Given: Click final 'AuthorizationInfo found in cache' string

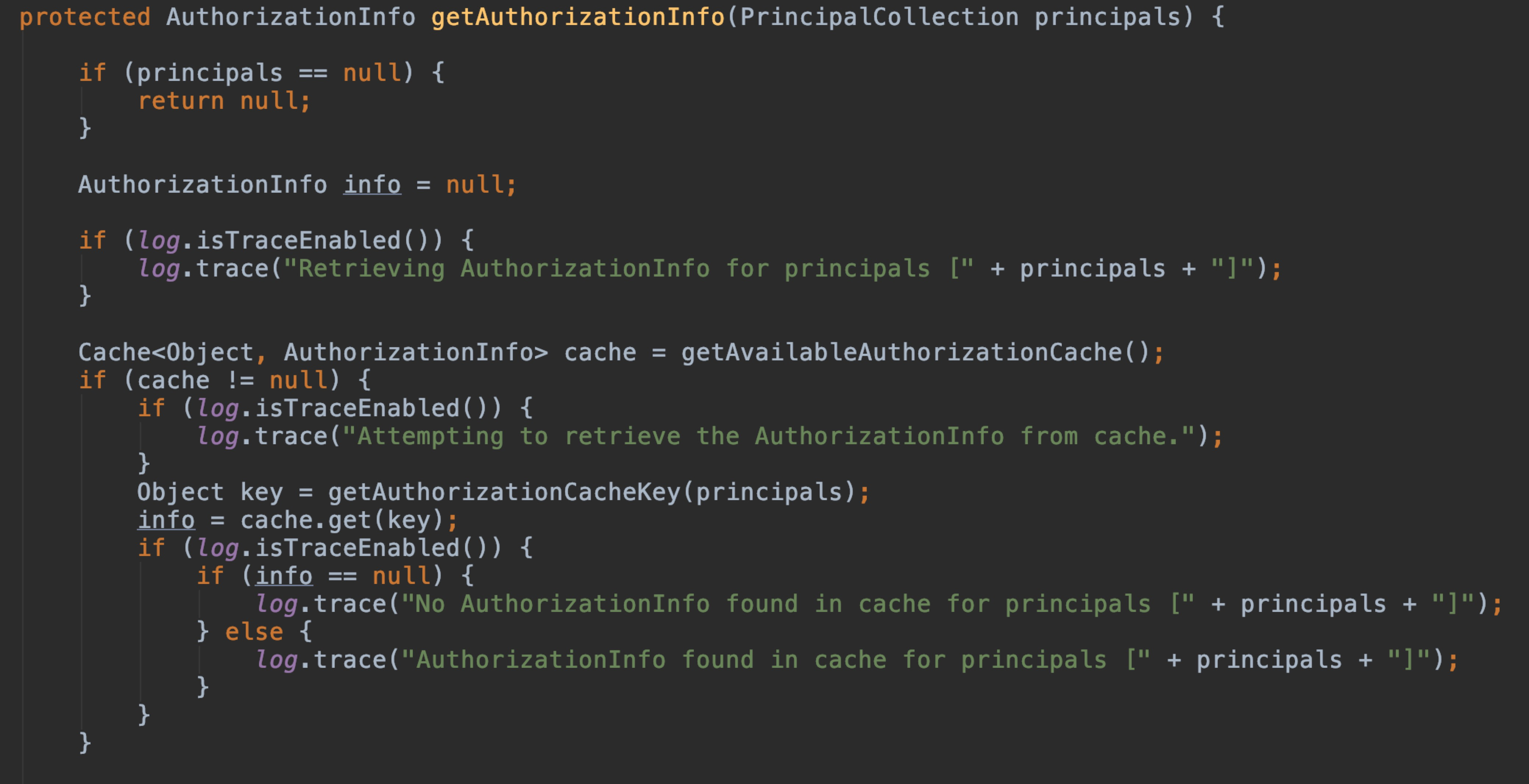Looking at the screenshot, I should pyautogui.click(x=776, y=660).
